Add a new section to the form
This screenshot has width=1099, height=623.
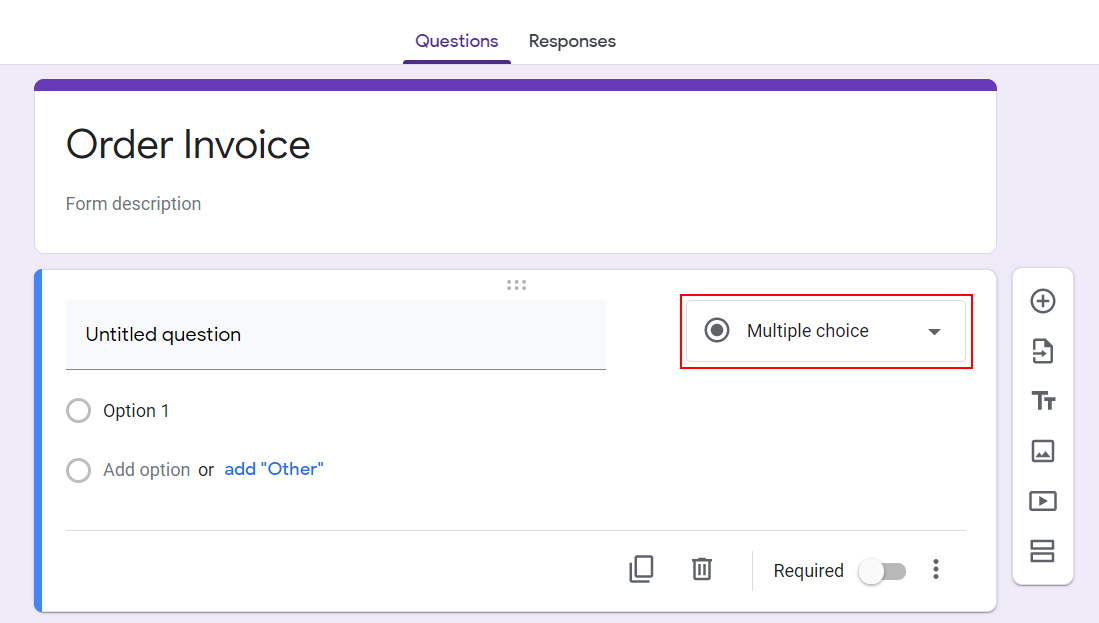click(x=1043, y=551)
